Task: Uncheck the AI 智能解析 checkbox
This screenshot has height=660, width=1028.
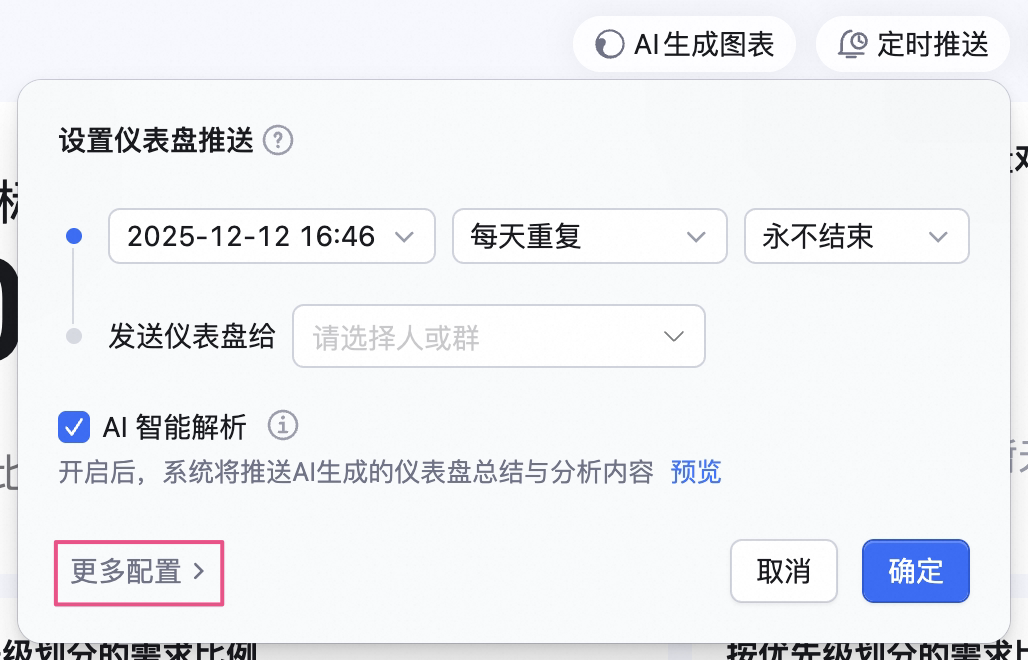Action: click(x=74, y=427)
